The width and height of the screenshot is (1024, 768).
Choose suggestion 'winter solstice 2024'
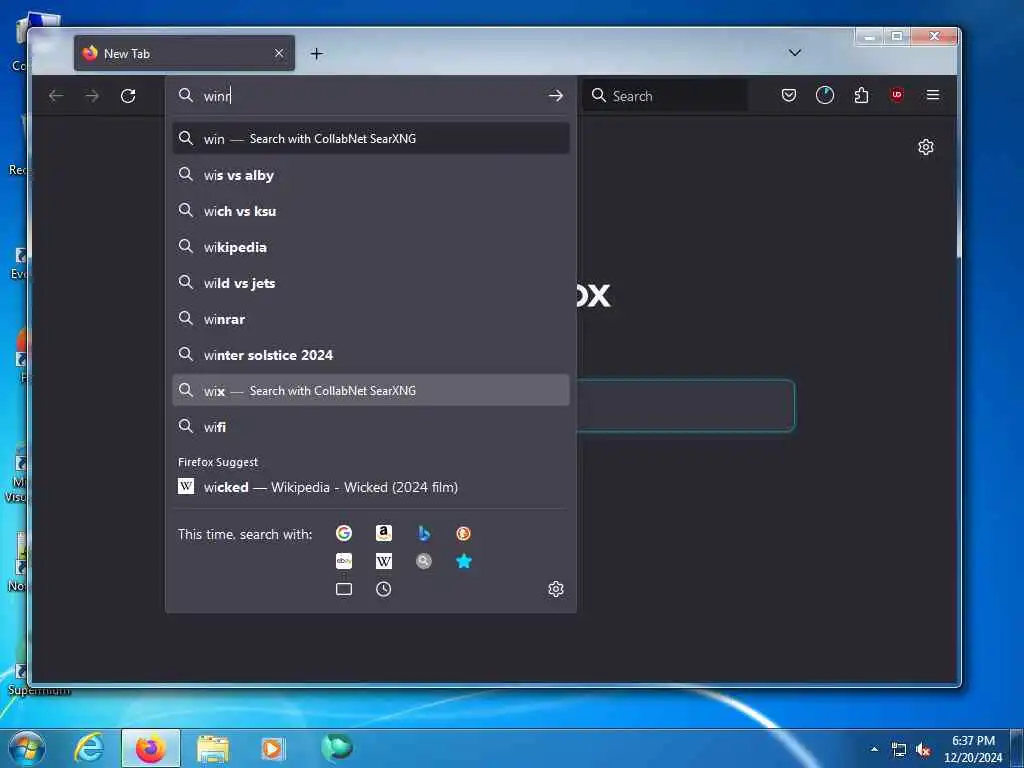(x=371, y=355)
